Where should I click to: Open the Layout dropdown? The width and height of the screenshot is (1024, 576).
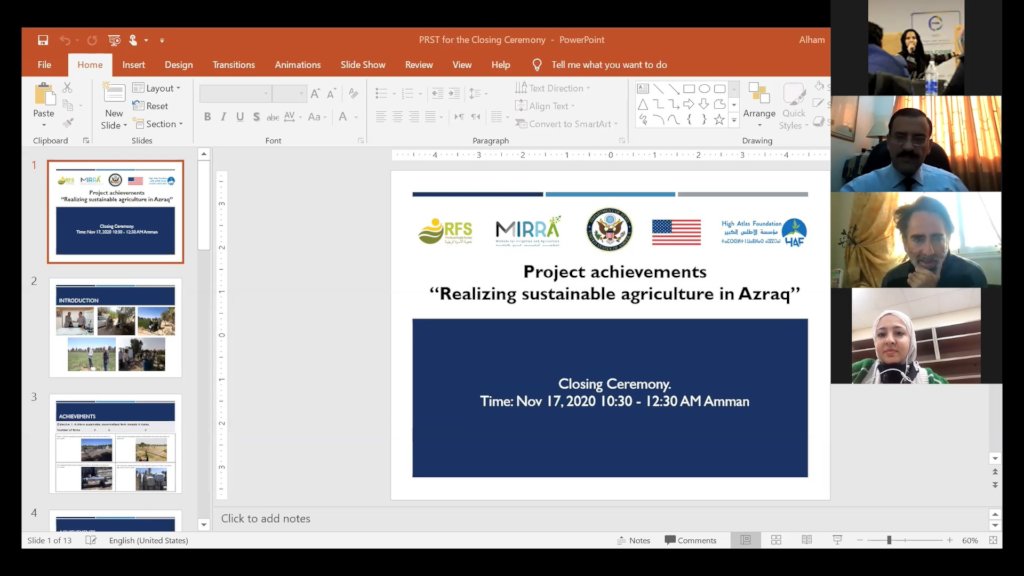click(x=157, y=88)
